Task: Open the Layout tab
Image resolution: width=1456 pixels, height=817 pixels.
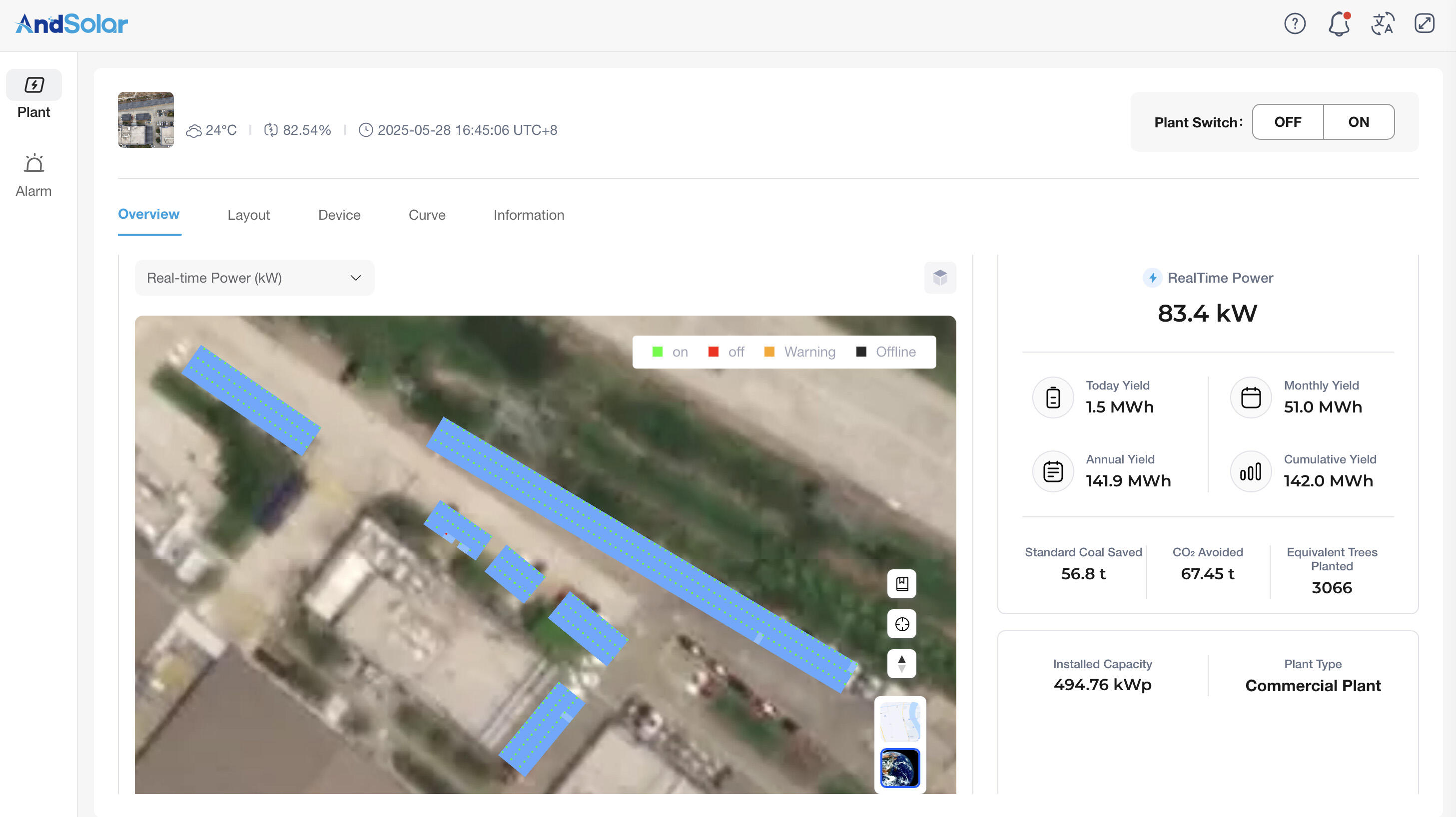Action: [248, 215]
